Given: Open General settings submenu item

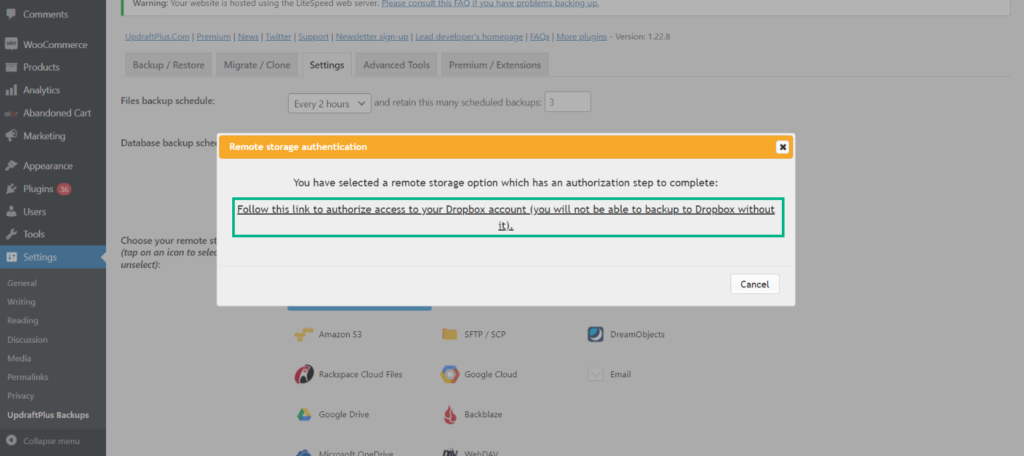Looking at the screenshot, I should pyautogui.click(x=22, y=284).
